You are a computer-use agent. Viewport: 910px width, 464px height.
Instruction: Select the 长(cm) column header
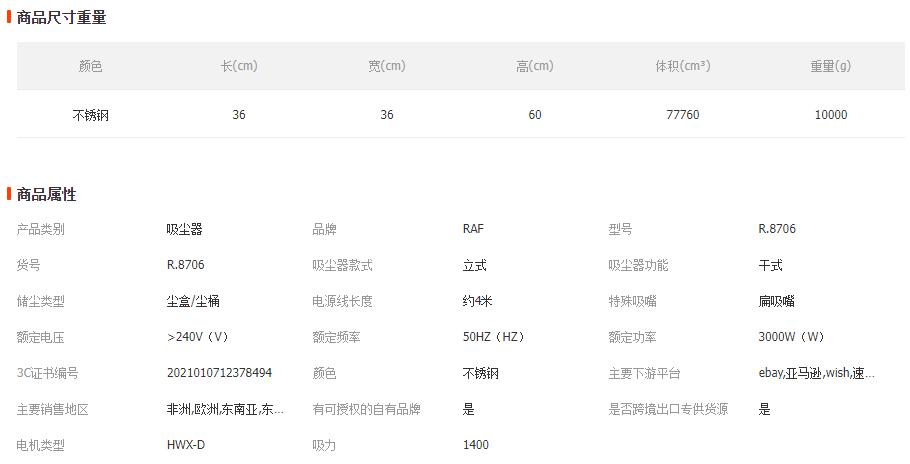pos(239,66)
